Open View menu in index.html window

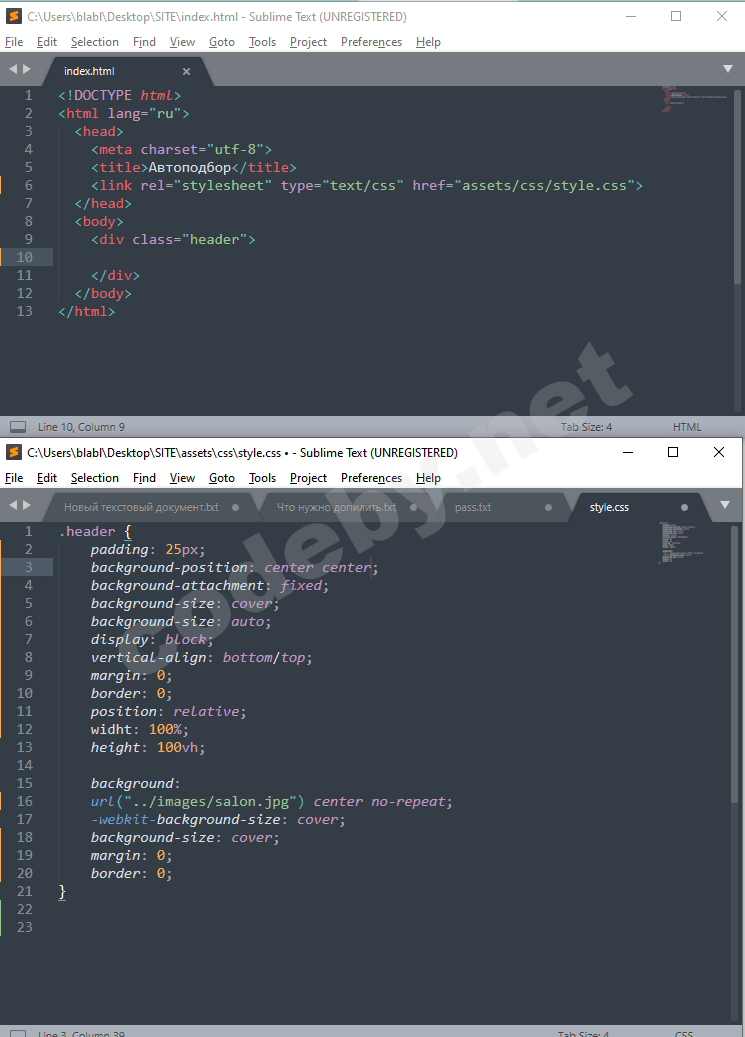click(182, 42)
